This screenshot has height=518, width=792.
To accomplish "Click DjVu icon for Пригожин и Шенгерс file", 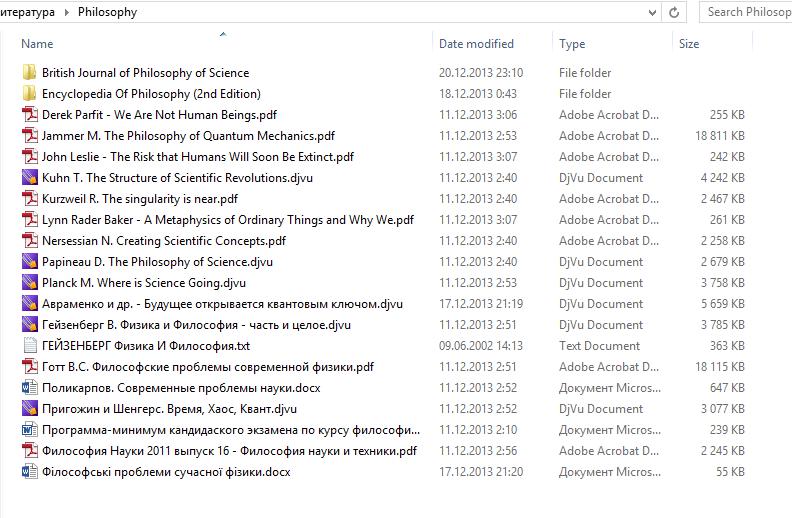I will coord(30,409).
